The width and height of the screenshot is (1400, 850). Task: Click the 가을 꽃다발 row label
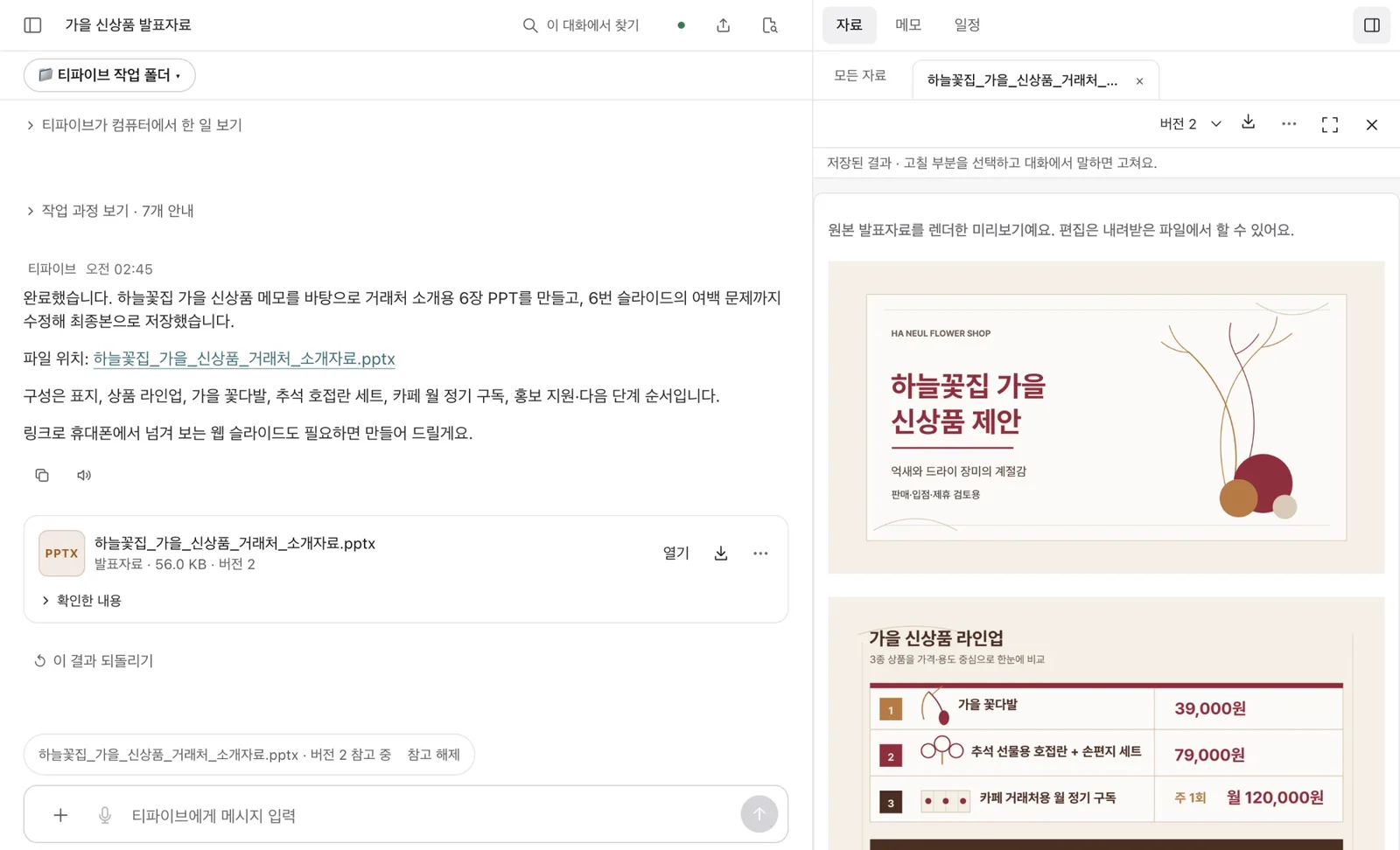coord(987,705)
